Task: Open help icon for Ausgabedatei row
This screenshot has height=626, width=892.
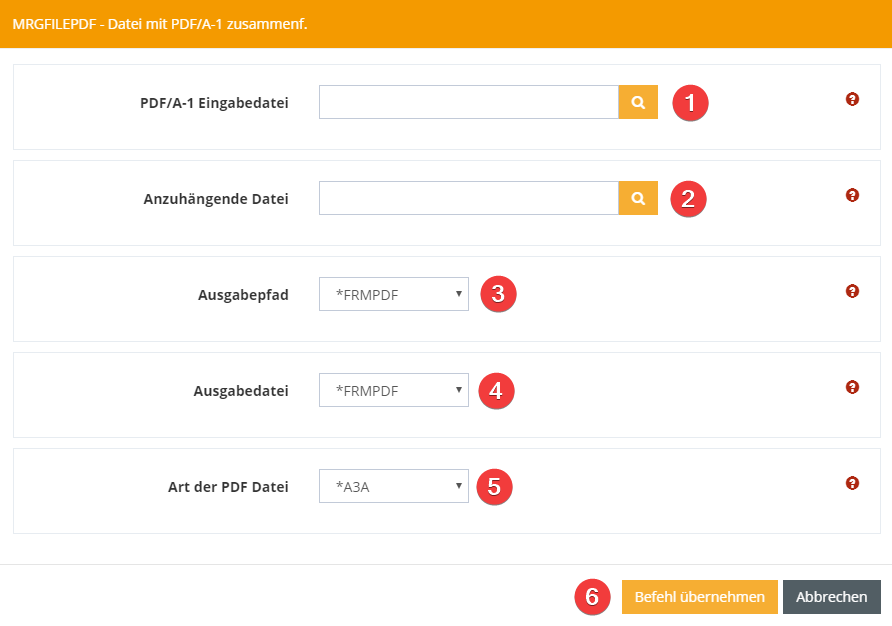Action: tap(852, 387)
